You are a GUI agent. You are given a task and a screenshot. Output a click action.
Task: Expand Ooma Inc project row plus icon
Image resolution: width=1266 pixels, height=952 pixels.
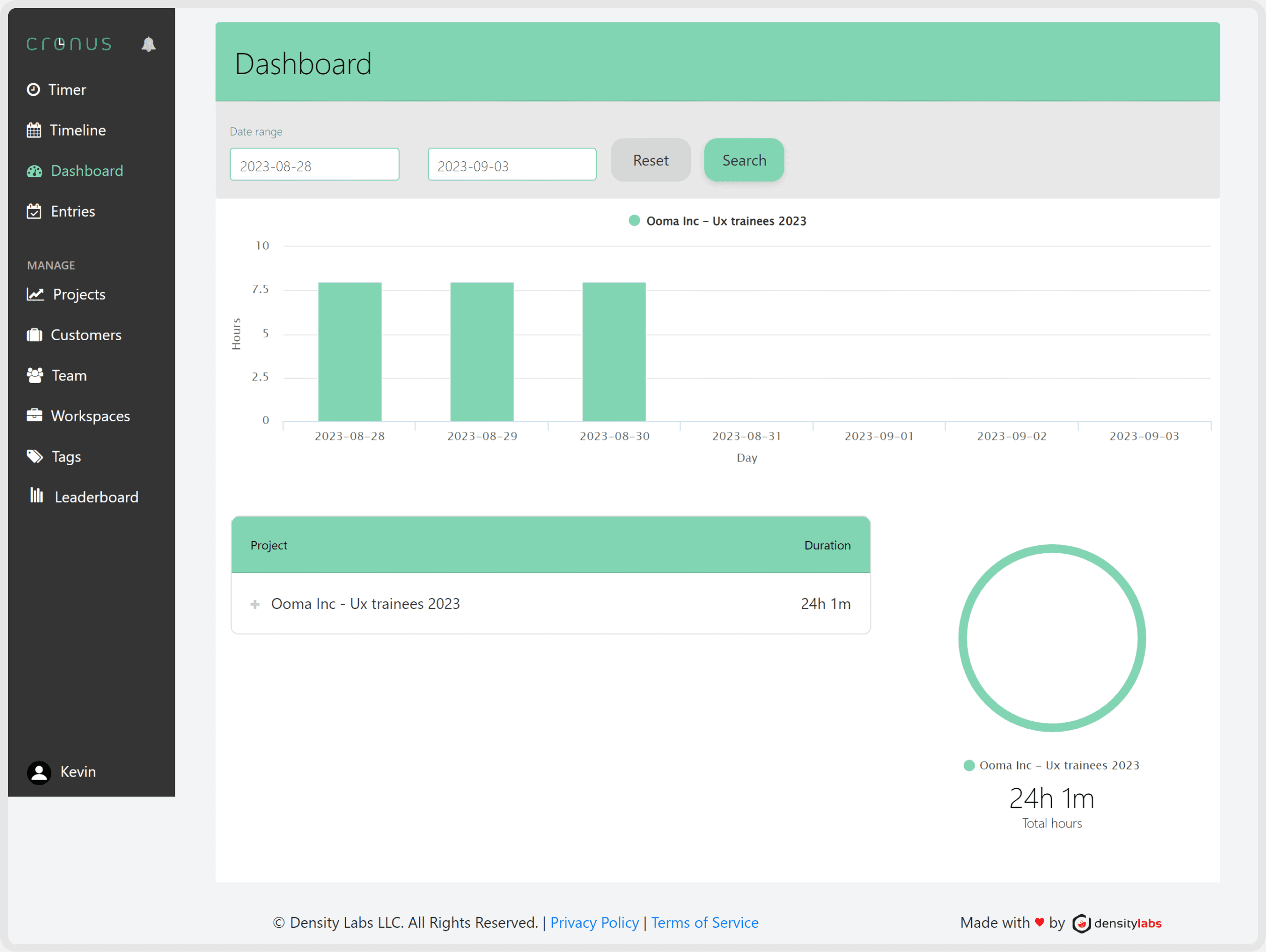[x=255, y=604]
